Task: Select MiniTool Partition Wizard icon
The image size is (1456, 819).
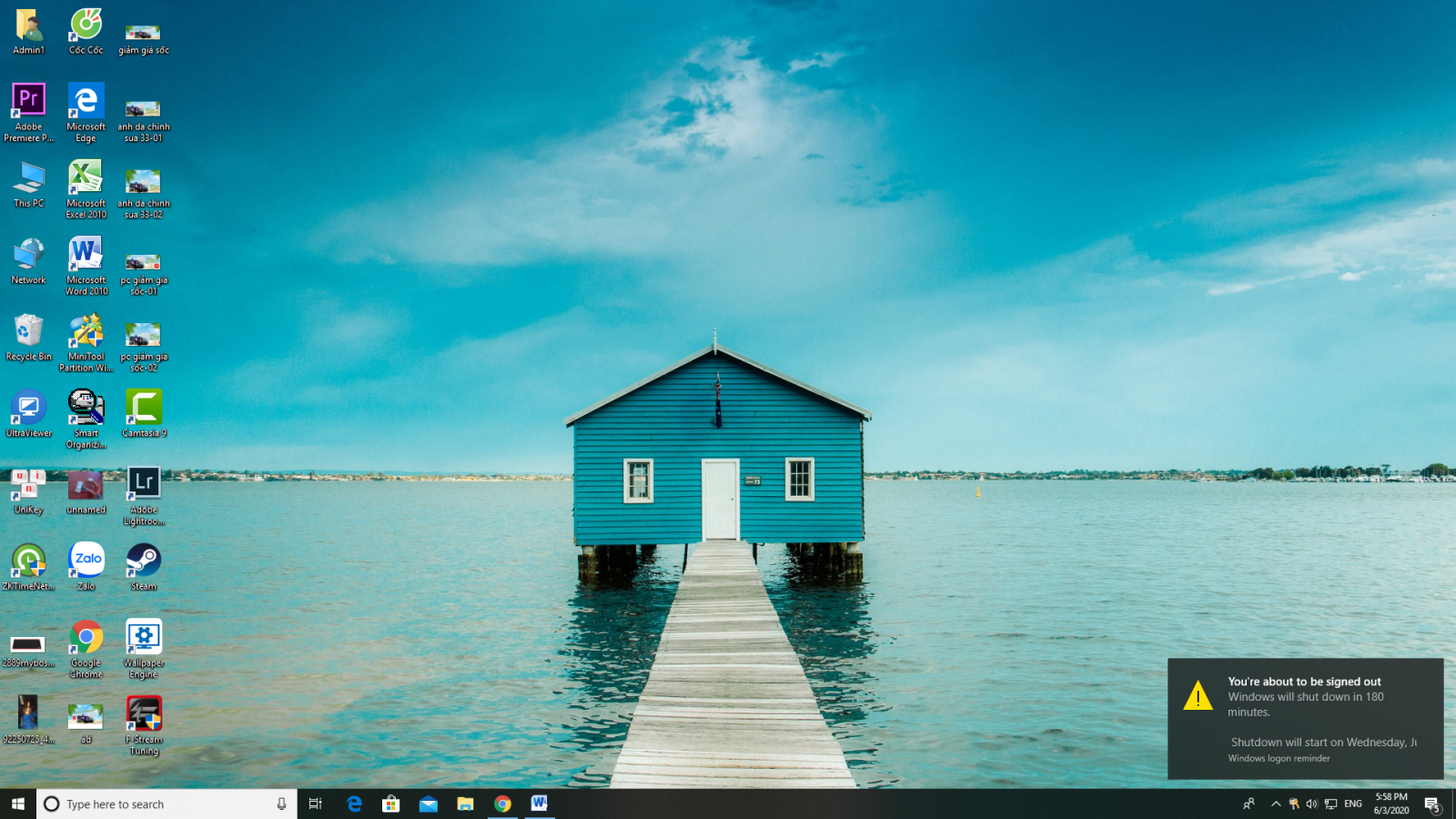Action: tap(86, 331)
